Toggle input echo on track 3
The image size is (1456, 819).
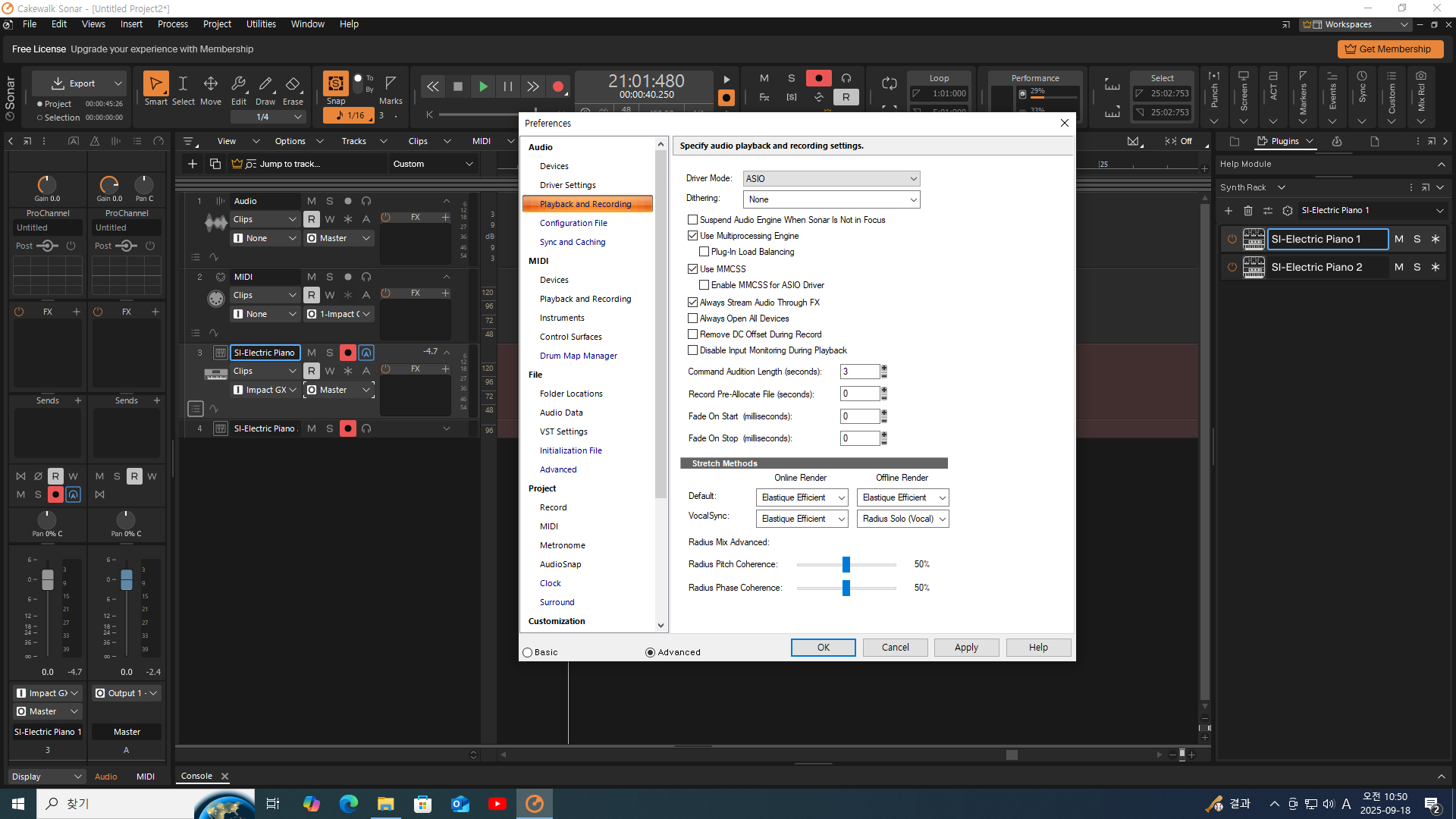click(x=366, y=353)
